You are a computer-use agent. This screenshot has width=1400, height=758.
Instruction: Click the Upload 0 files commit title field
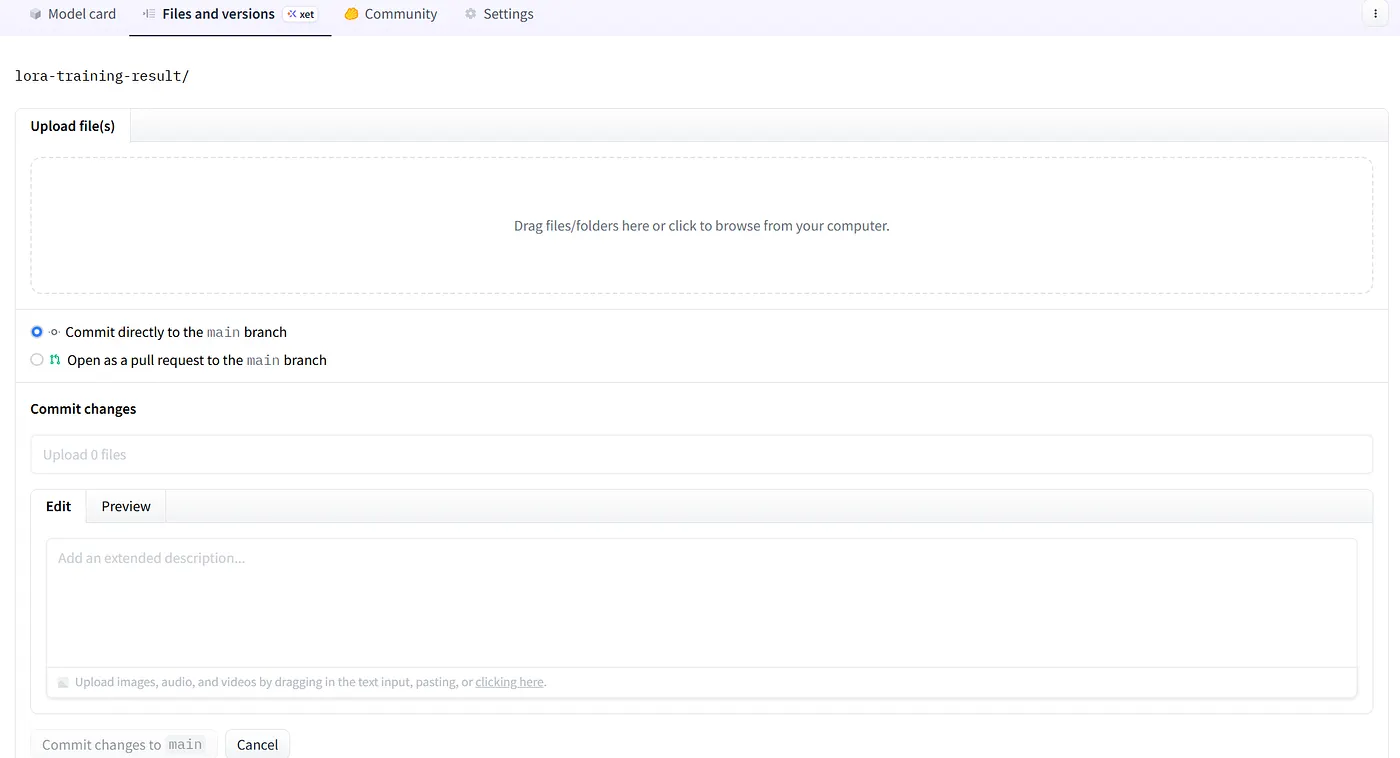click(701, 454)
